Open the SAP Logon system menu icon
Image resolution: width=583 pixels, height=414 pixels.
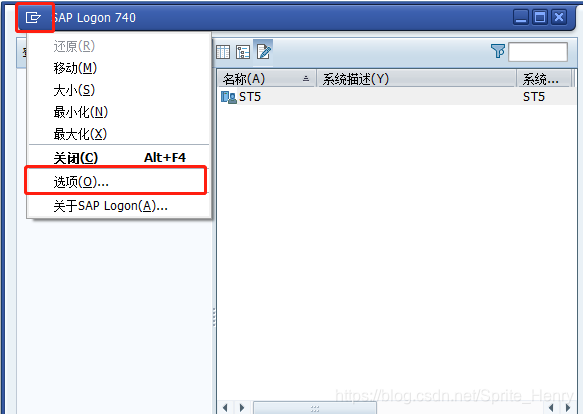tap(33, 17)
